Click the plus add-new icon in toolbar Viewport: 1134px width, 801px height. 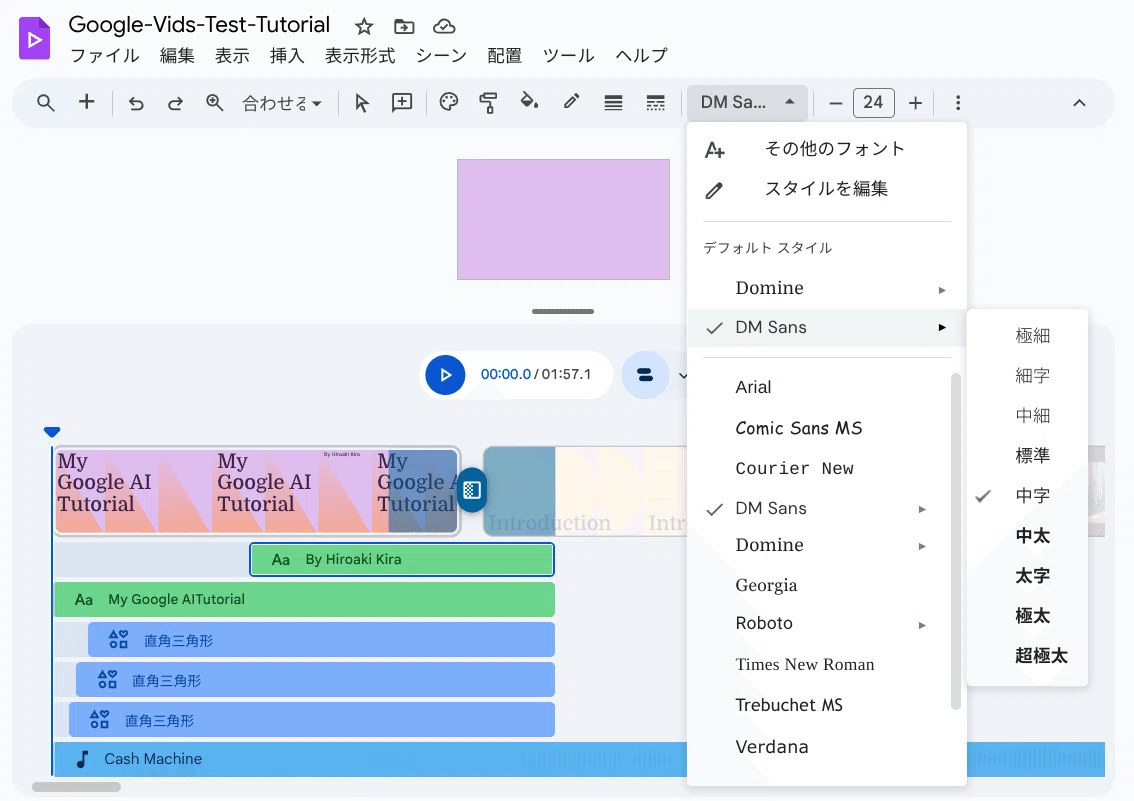(87, 102)
